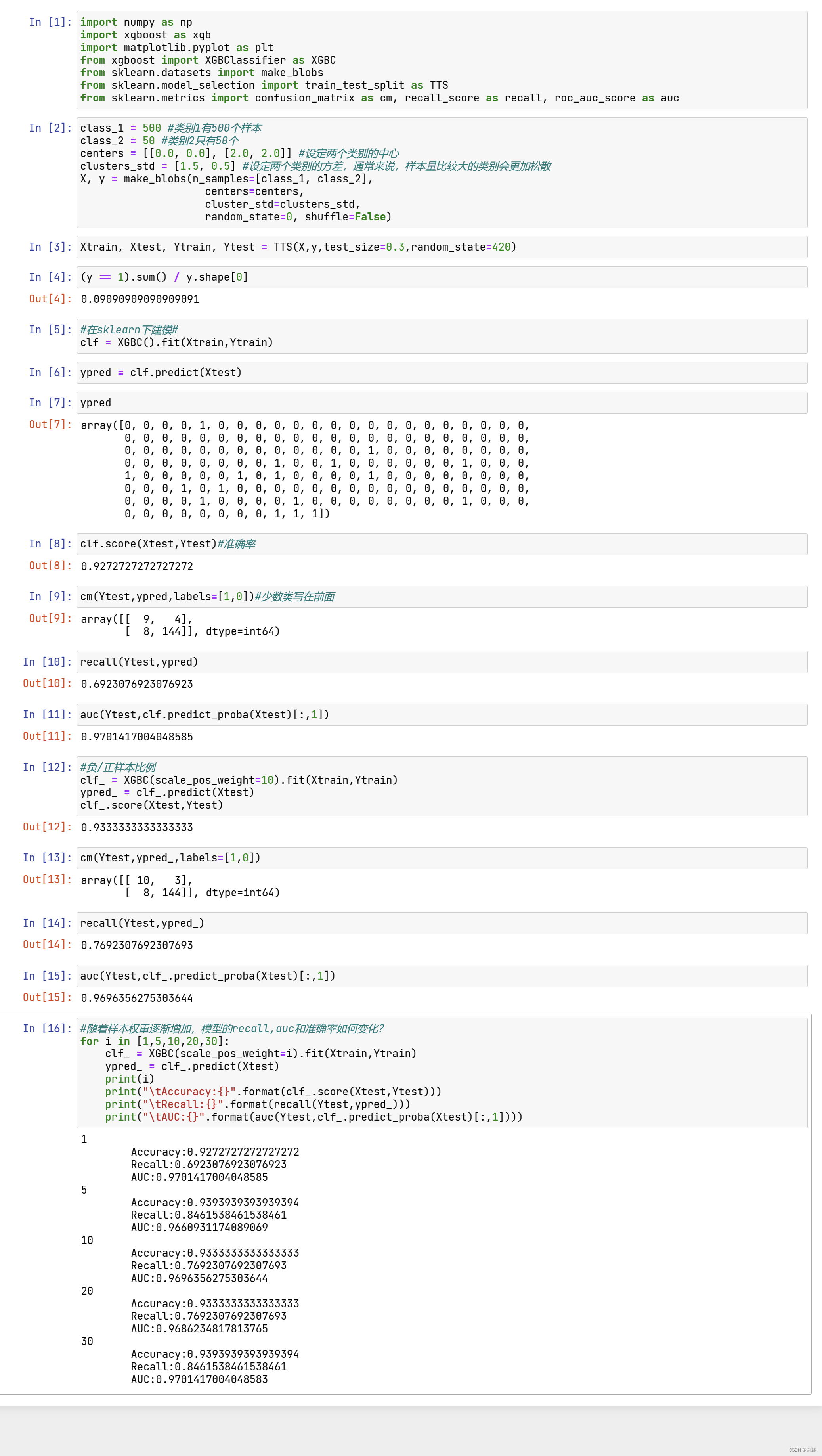This screenshot has height=1456, width=822.
Task: Click line 'print("\tRecall:{}"...' in cell 16
Action: coord(258,1104)
